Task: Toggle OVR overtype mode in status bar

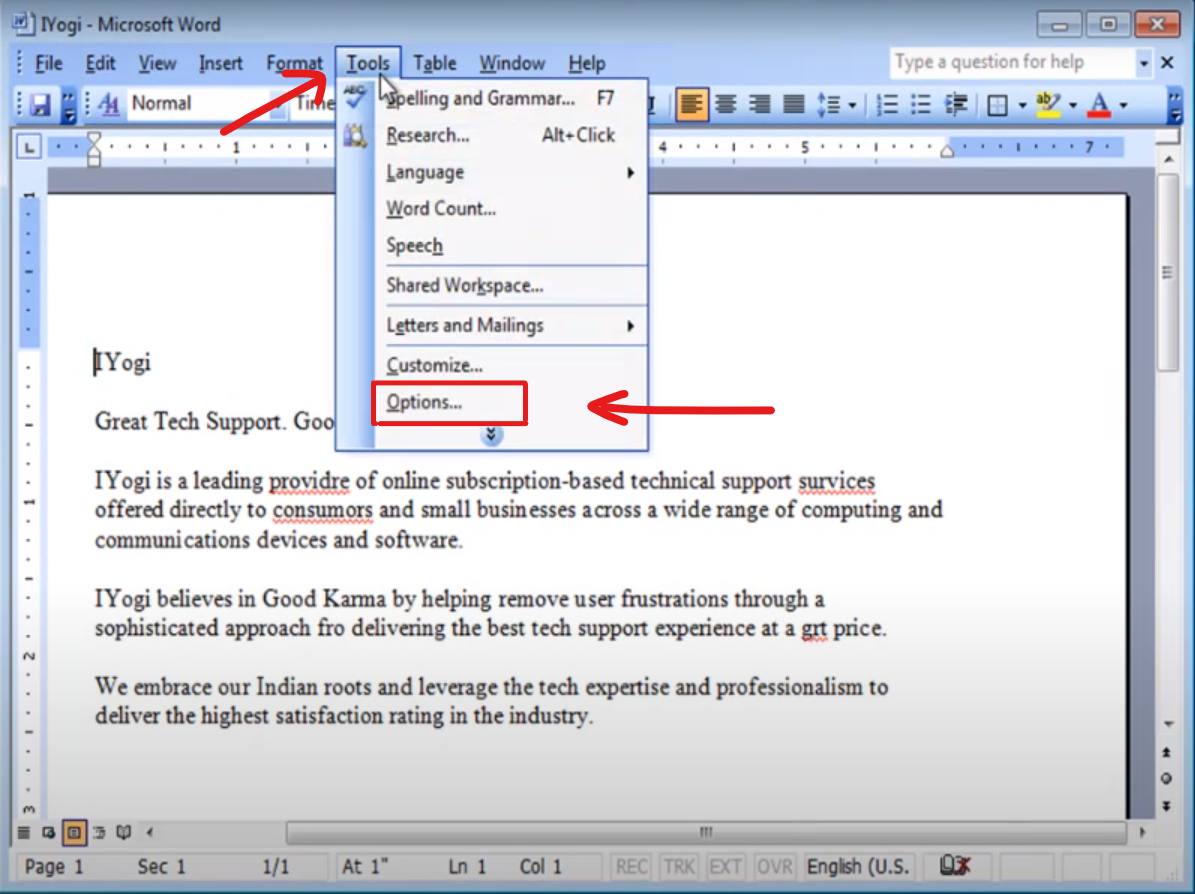Action: pyautogui.click(x=774, y=867)
